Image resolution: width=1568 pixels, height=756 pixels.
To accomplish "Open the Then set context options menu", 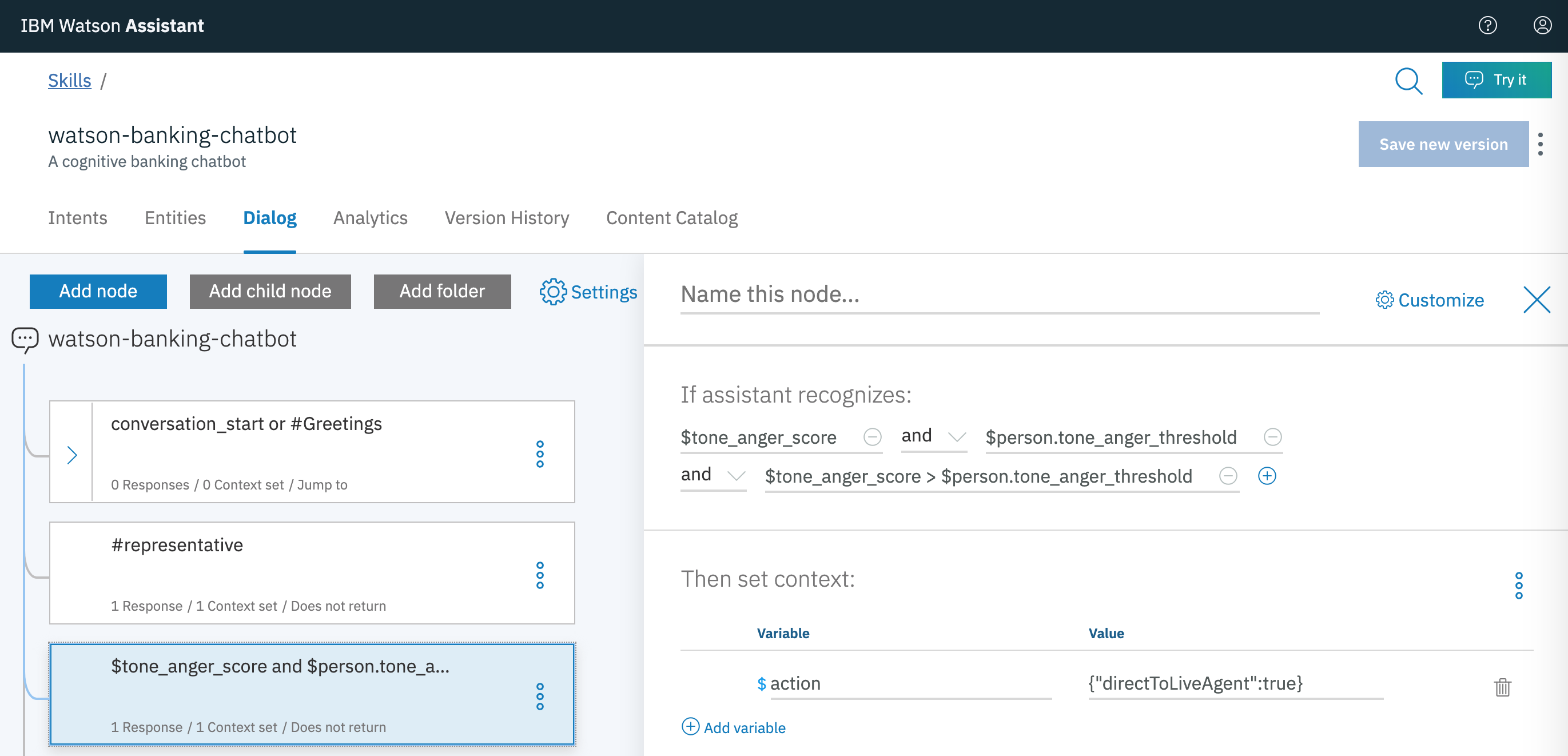I will tap(1519, 585).
